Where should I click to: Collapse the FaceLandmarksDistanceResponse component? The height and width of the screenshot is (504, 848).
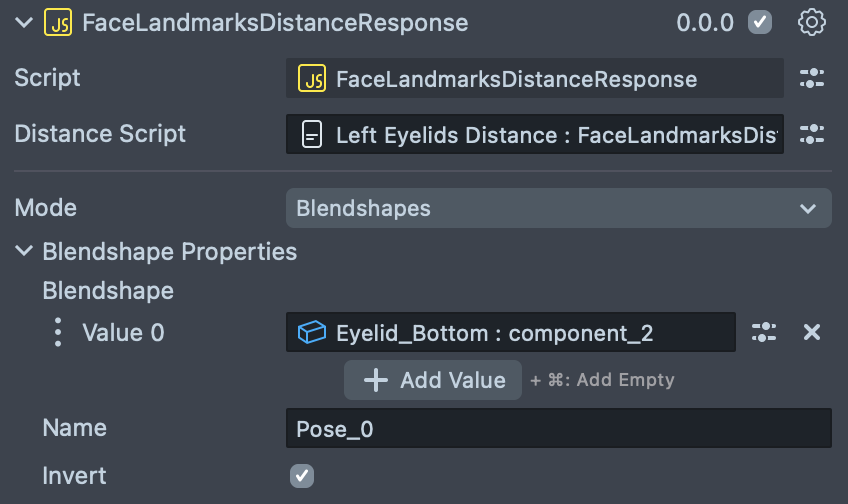coord(22,23)
